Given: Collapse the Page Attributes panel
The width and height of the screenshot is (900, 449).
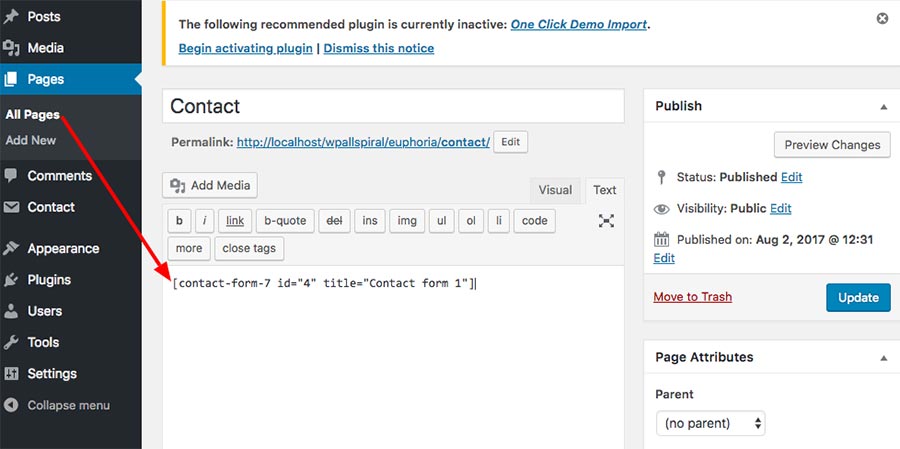Looking at the screenshot, I should pos(883,357).
